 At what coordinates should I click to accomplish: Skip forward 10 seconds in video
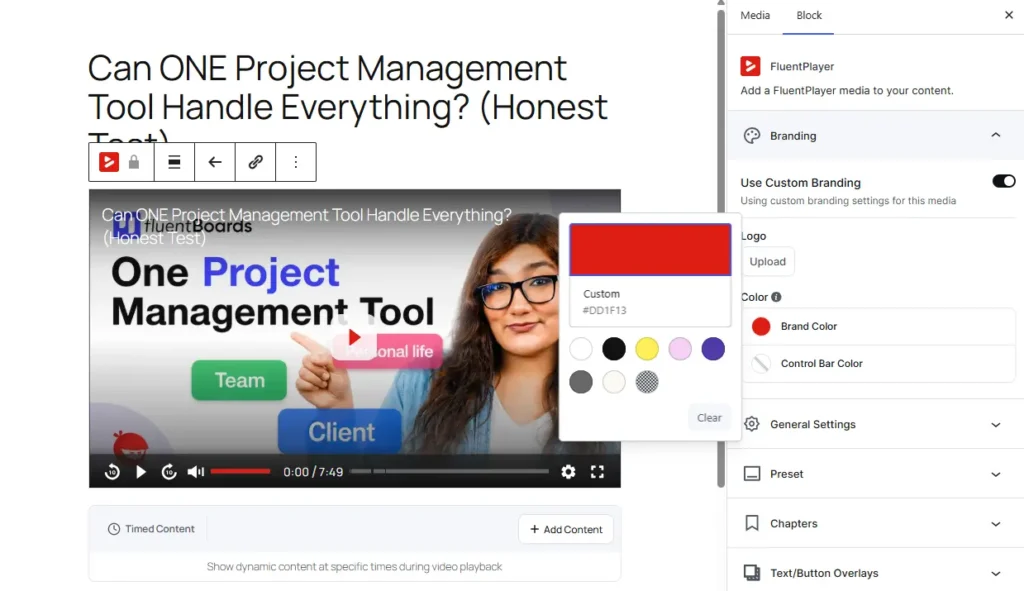point(169,471)
